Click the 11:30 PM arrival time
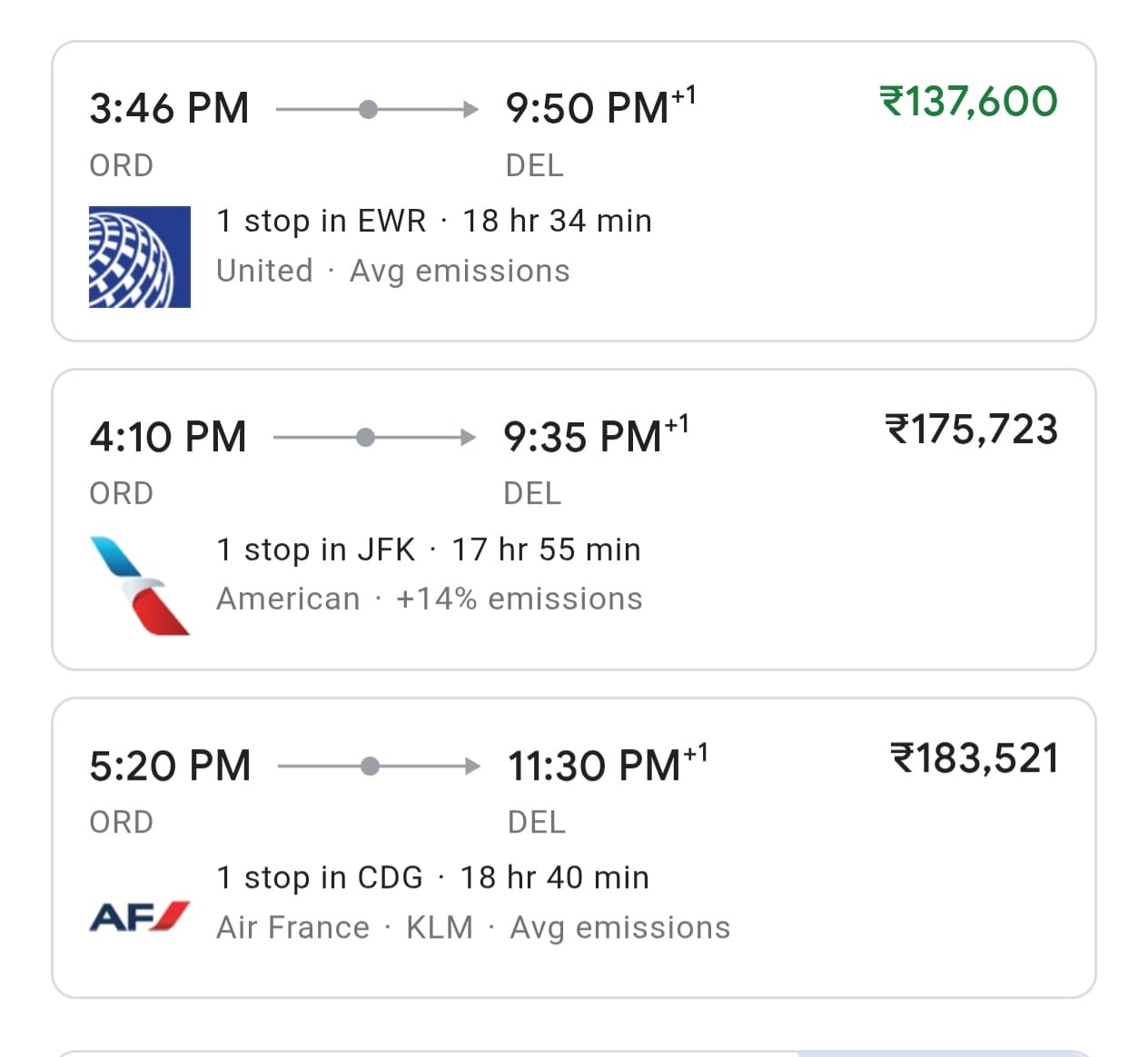The image size is (1148, 1057). tap(594, 766)
